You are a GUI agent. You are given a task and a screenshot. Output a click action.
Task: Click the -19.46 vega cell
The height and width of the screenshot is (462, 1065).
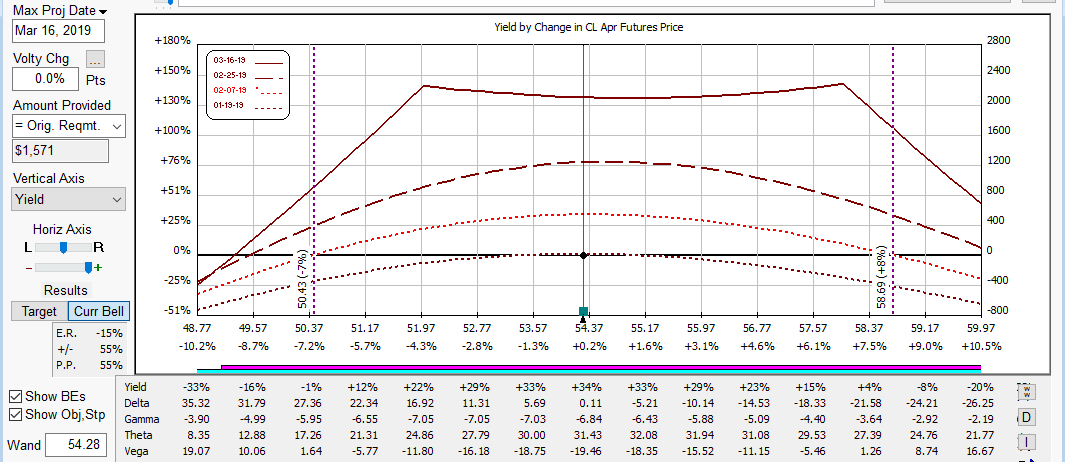pos(585,451)
